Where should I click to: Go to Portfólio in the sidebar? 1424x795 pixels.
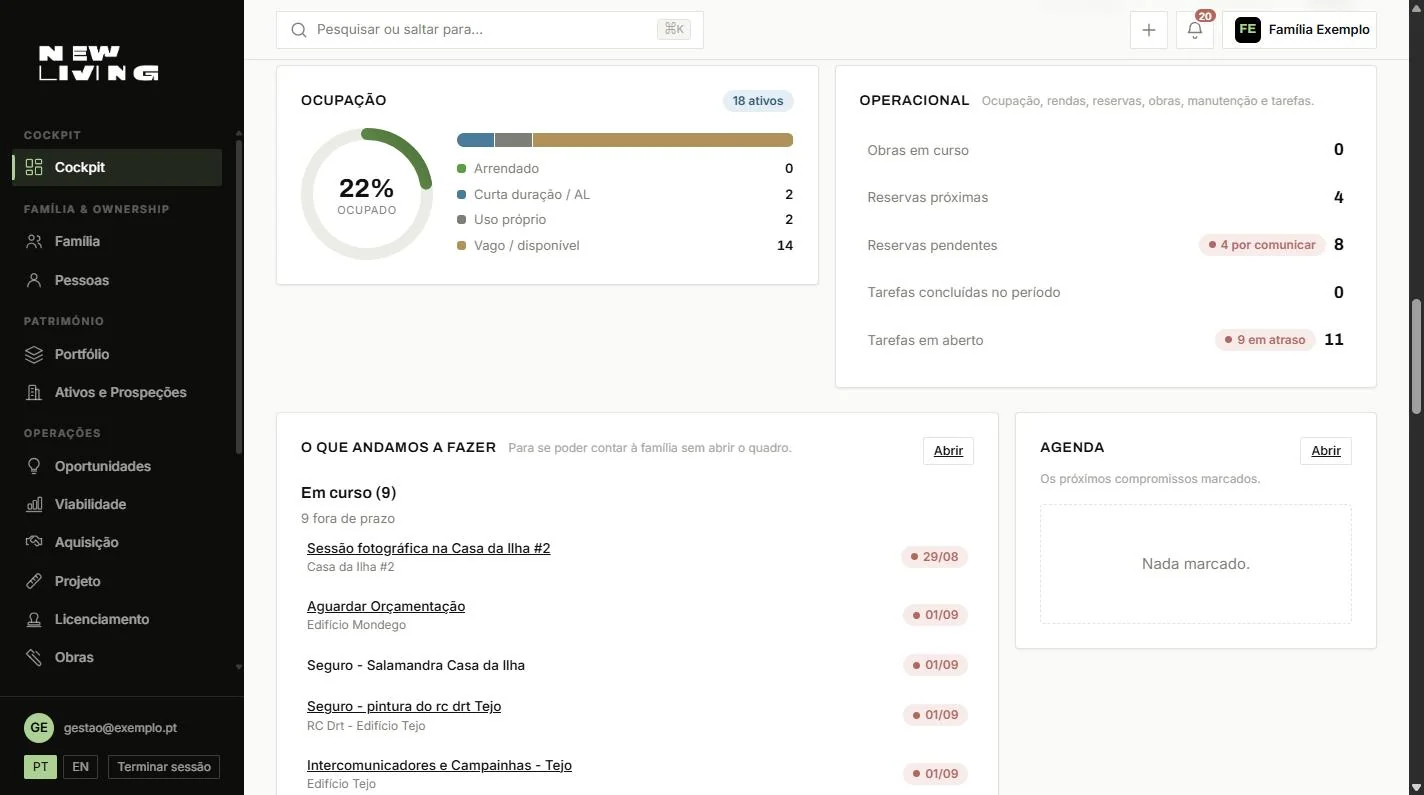(x=117, y=354)
